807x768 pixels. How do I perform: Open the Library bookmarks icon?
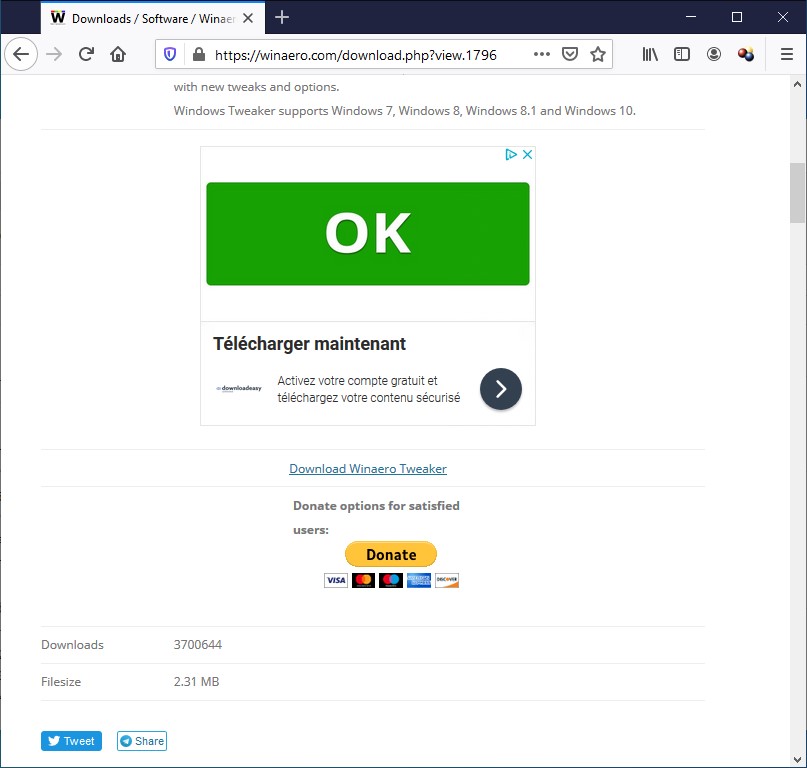click(x=650, y=54)
